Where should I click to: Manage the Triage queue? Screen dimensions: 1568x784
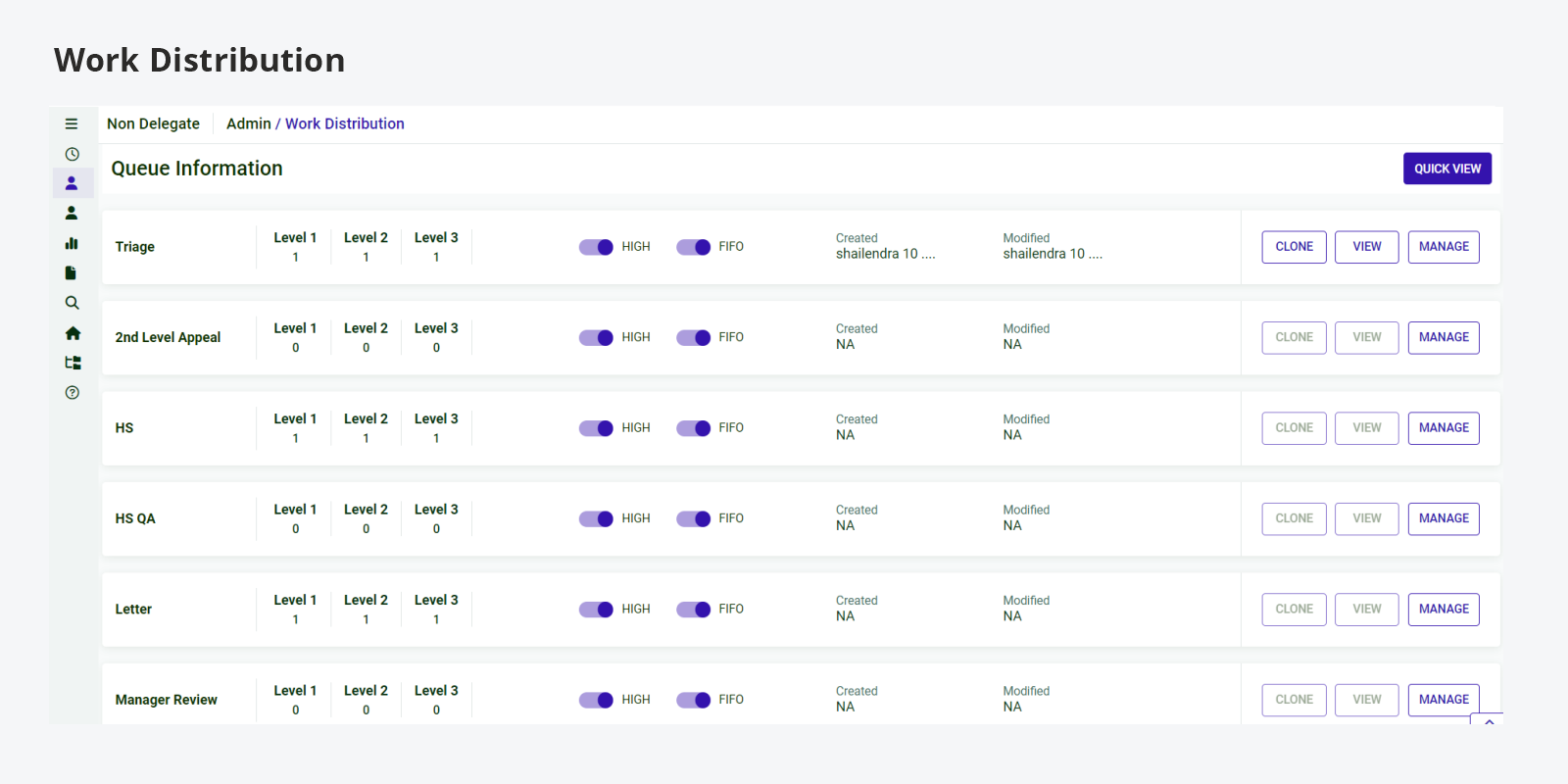(x=1444, y=247)
